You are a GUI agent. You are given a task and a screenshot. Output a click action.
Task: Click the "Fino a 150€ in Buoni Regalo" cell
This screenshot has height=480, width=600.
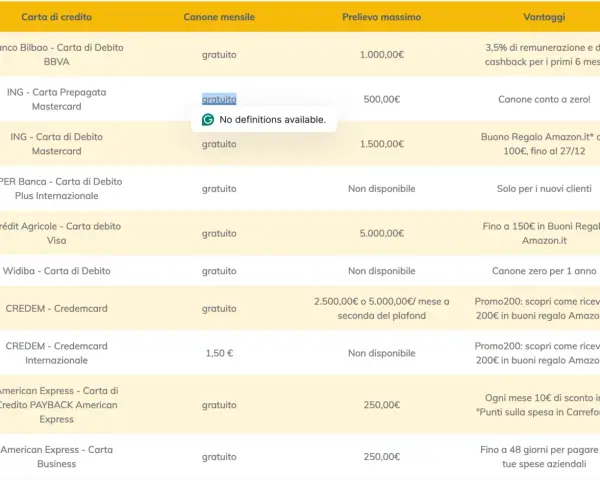(541, 233)
